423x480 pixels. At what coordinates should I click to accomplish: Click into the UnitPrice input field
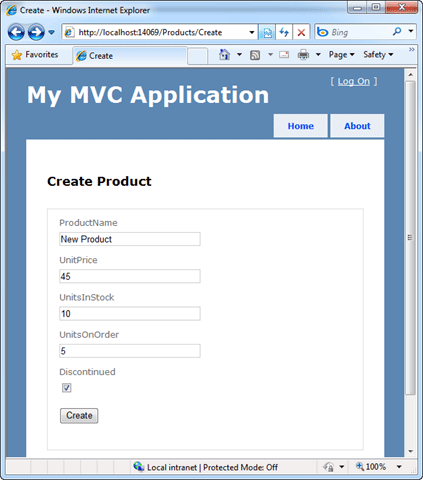[130, 276]
